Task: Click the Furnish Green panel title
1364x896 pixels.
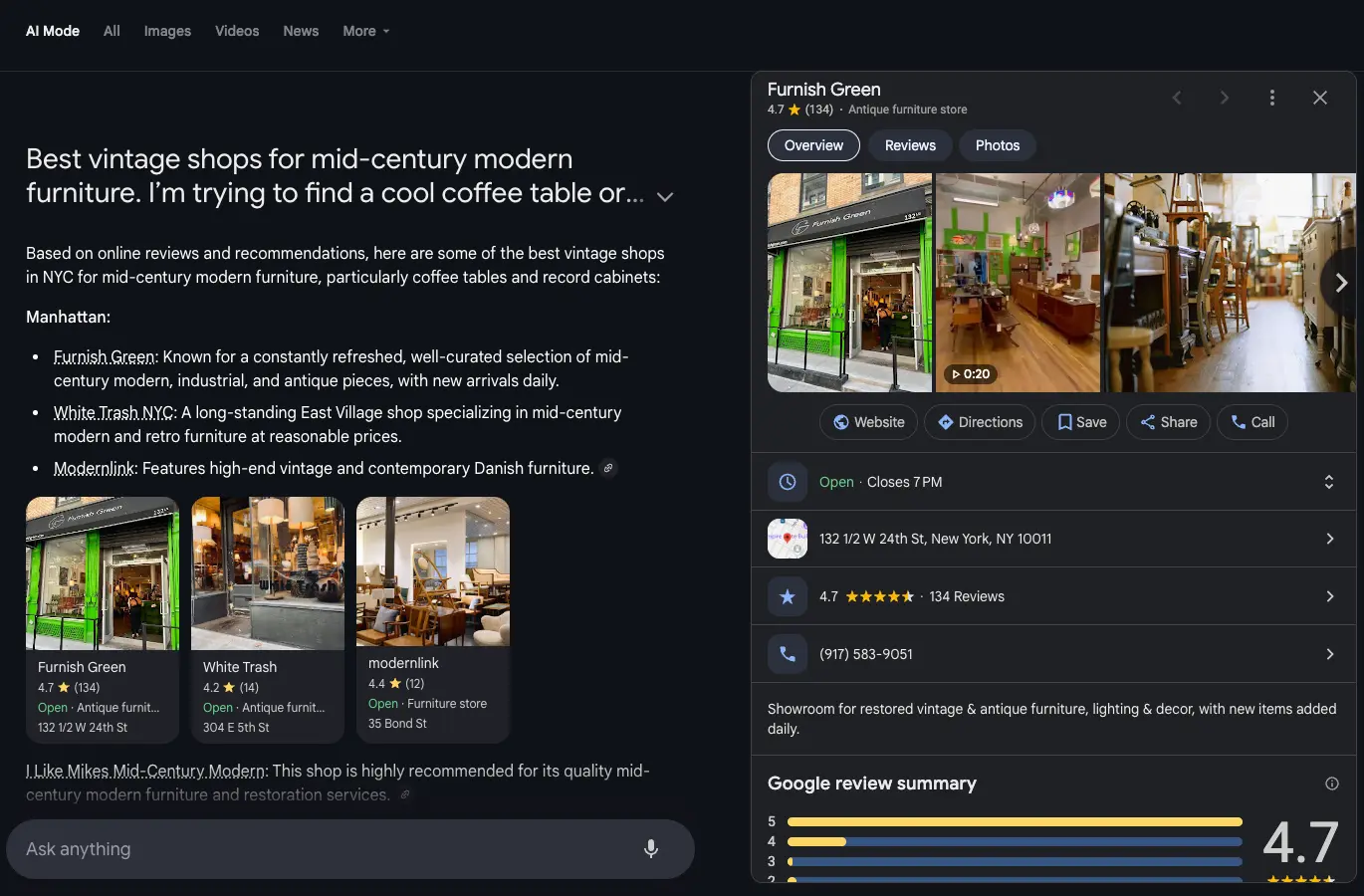Action: (x=824, y=90)
